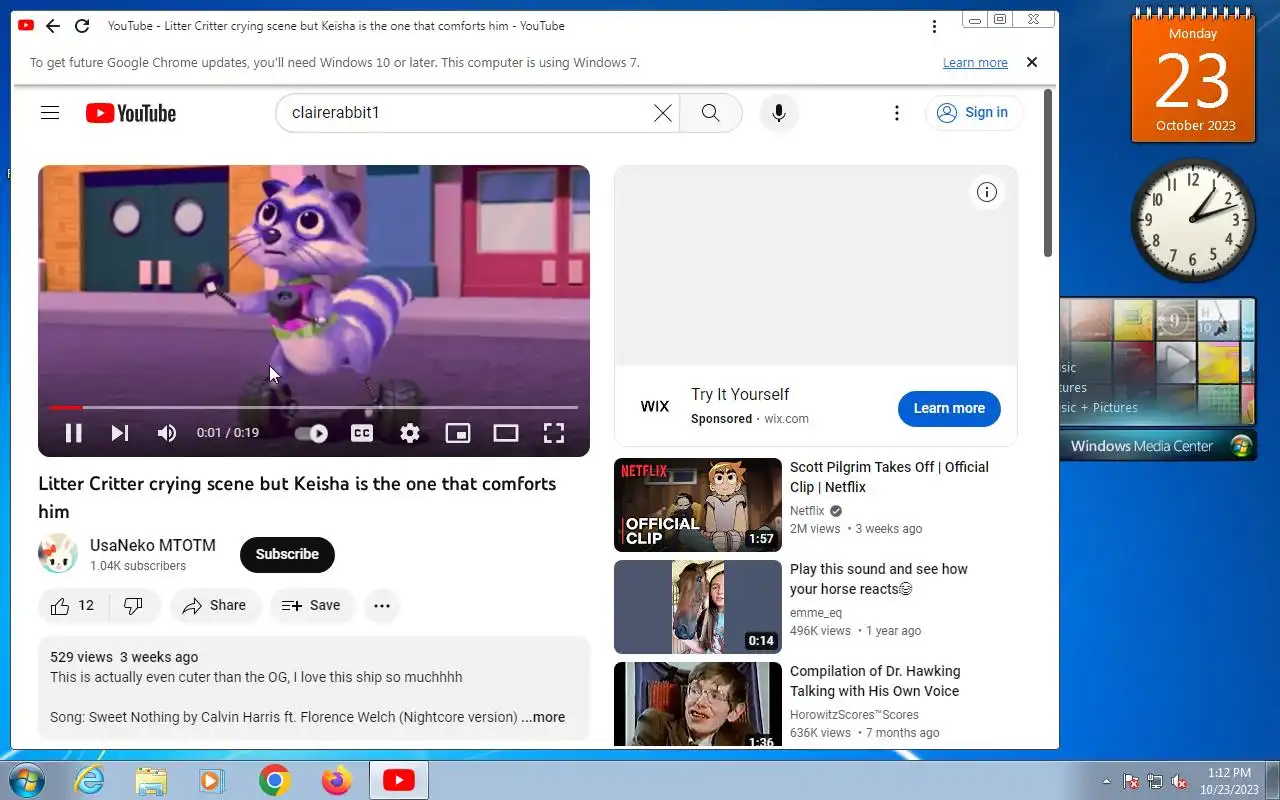Click the analog clock gadget
The width and height of the screenshot is (1280, 800).
(1193, 220)
